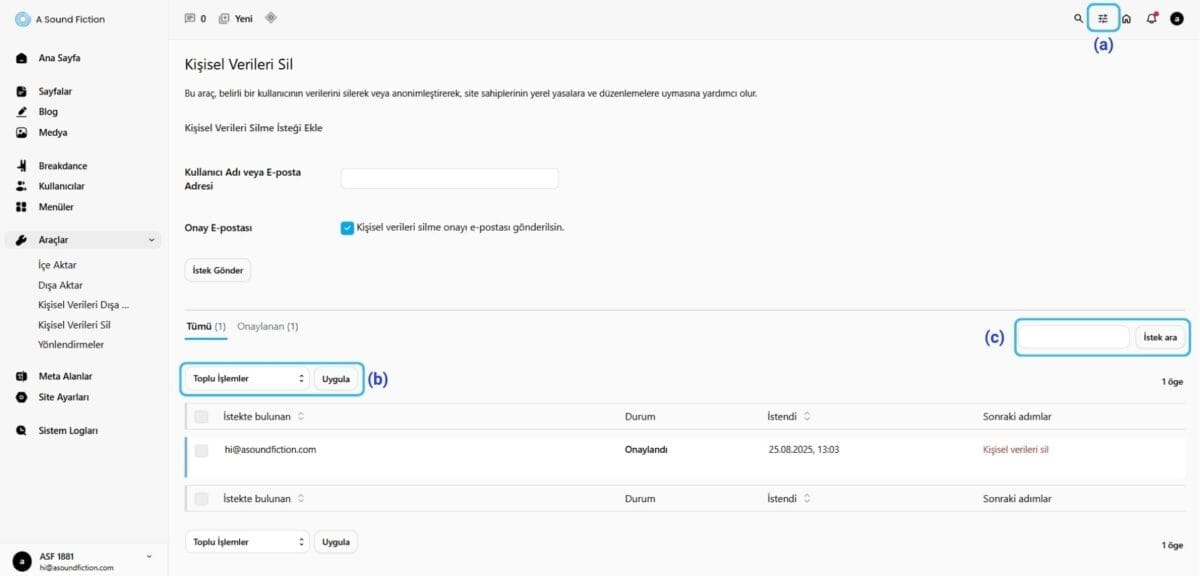1200x576 pixels.
Task: Collapse the Araçlar sidebar section
Action: coord(151,240)
